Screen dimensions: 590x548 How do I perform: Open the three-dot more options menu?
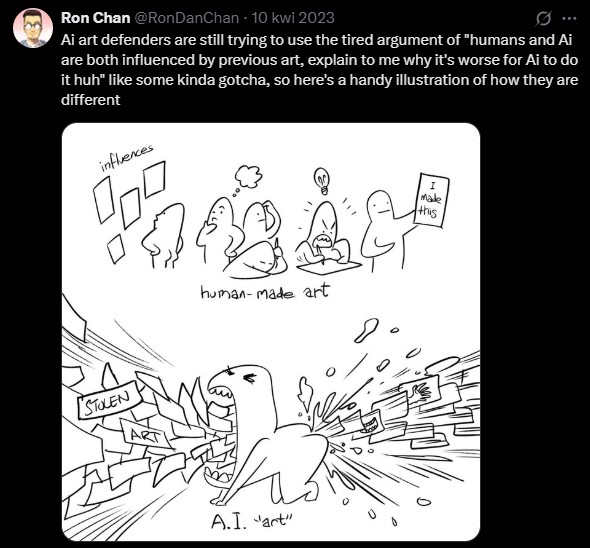coord(569,18)
